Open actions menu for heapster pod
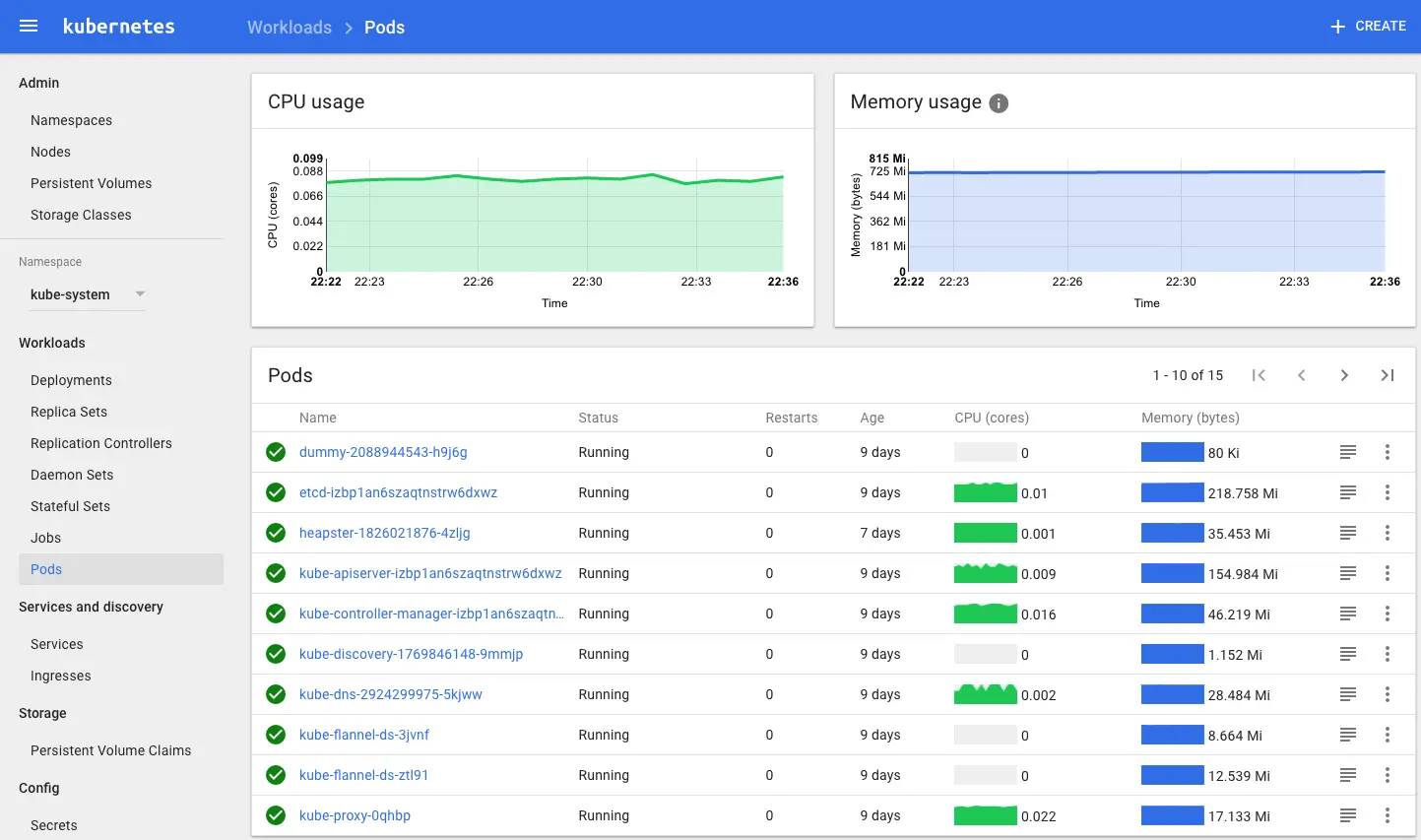The image size is (1421, 840). [1388, 533]
